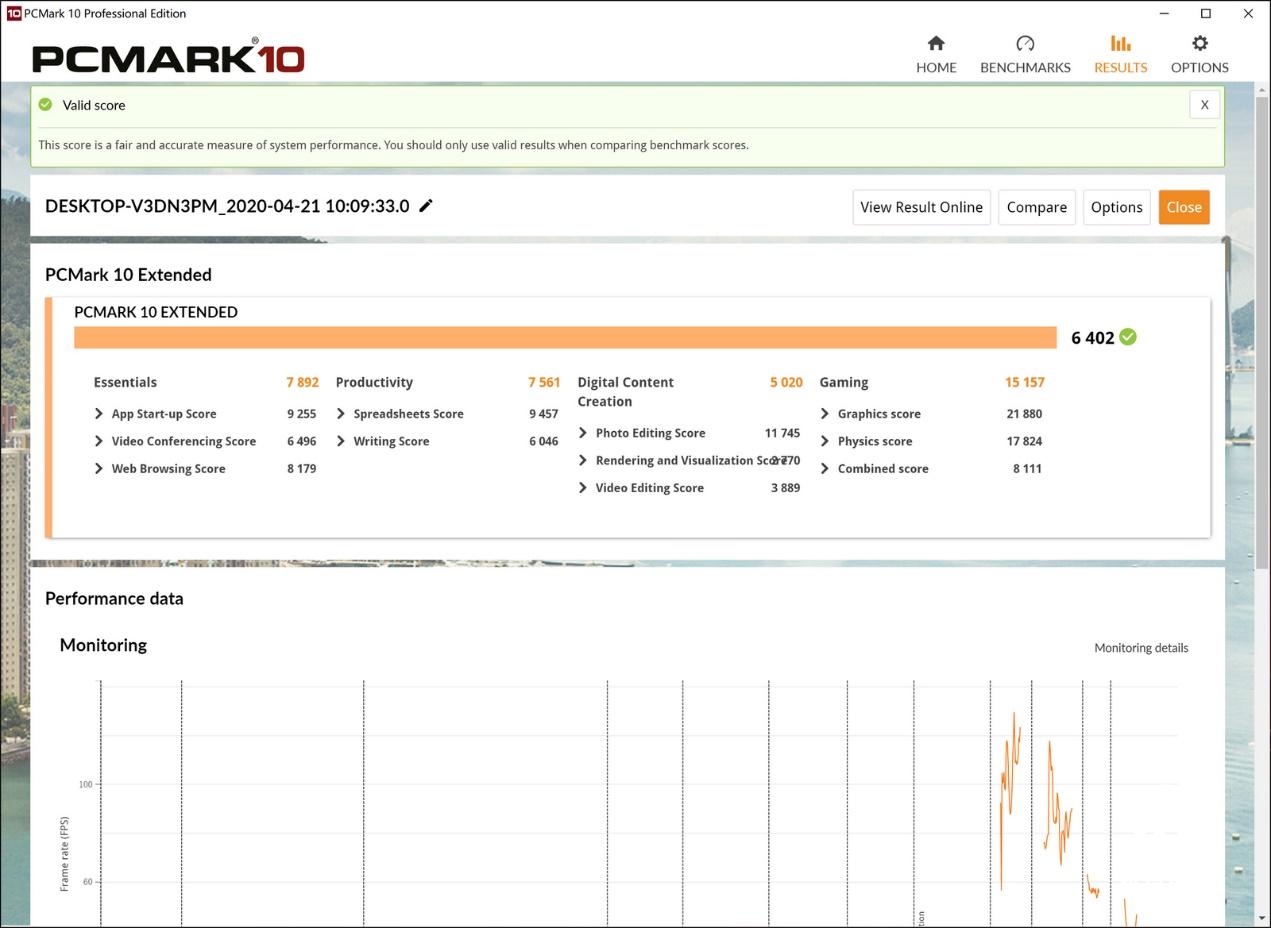This screenshot has width=1271, height=928.
Task: Maximize the PCMark 10 window
Action: [1206, 13]
